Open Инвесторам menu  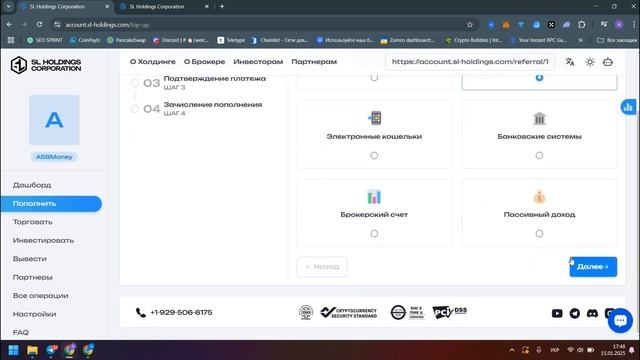258,62
